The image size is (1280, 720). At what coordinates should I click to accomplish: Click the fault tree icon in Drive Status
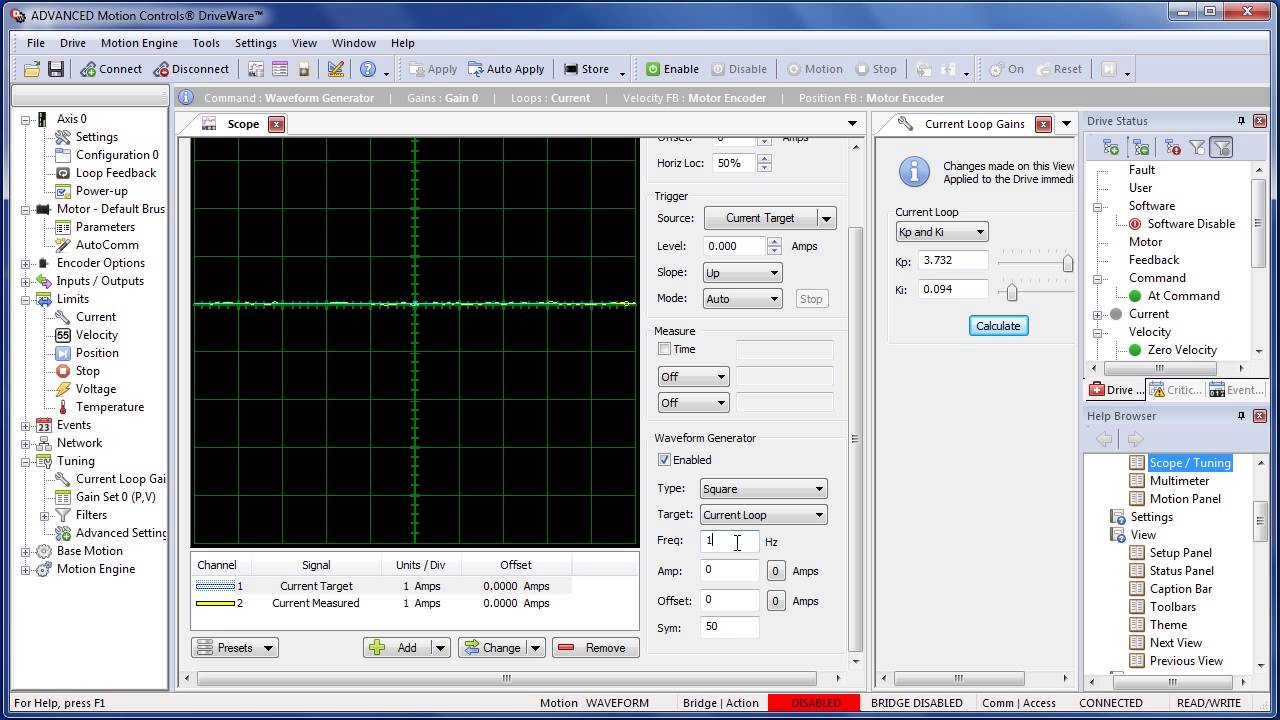pos(1173,147)
